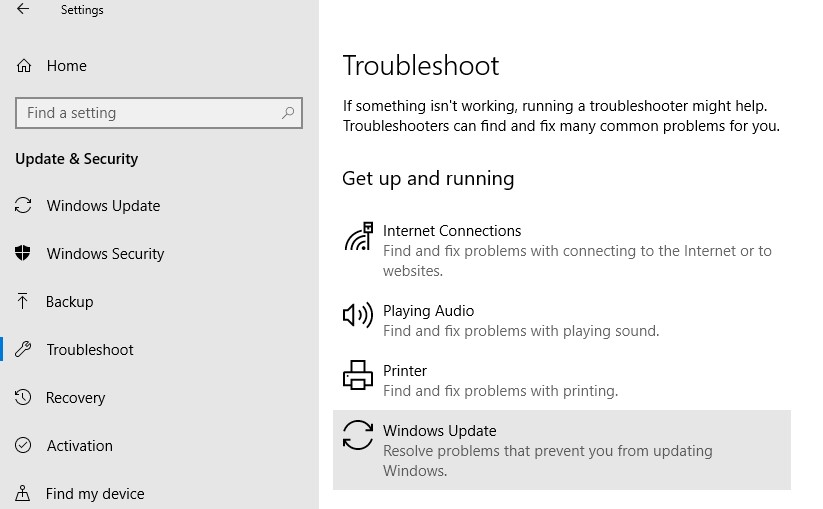
Task: Click the Troubleshoot wrench icon in sidebar
Action: point(24,350)
